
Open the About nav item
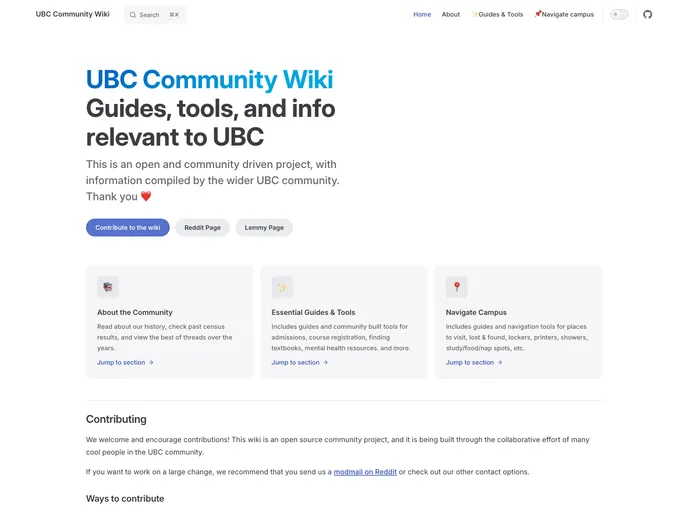coord(451,14)
